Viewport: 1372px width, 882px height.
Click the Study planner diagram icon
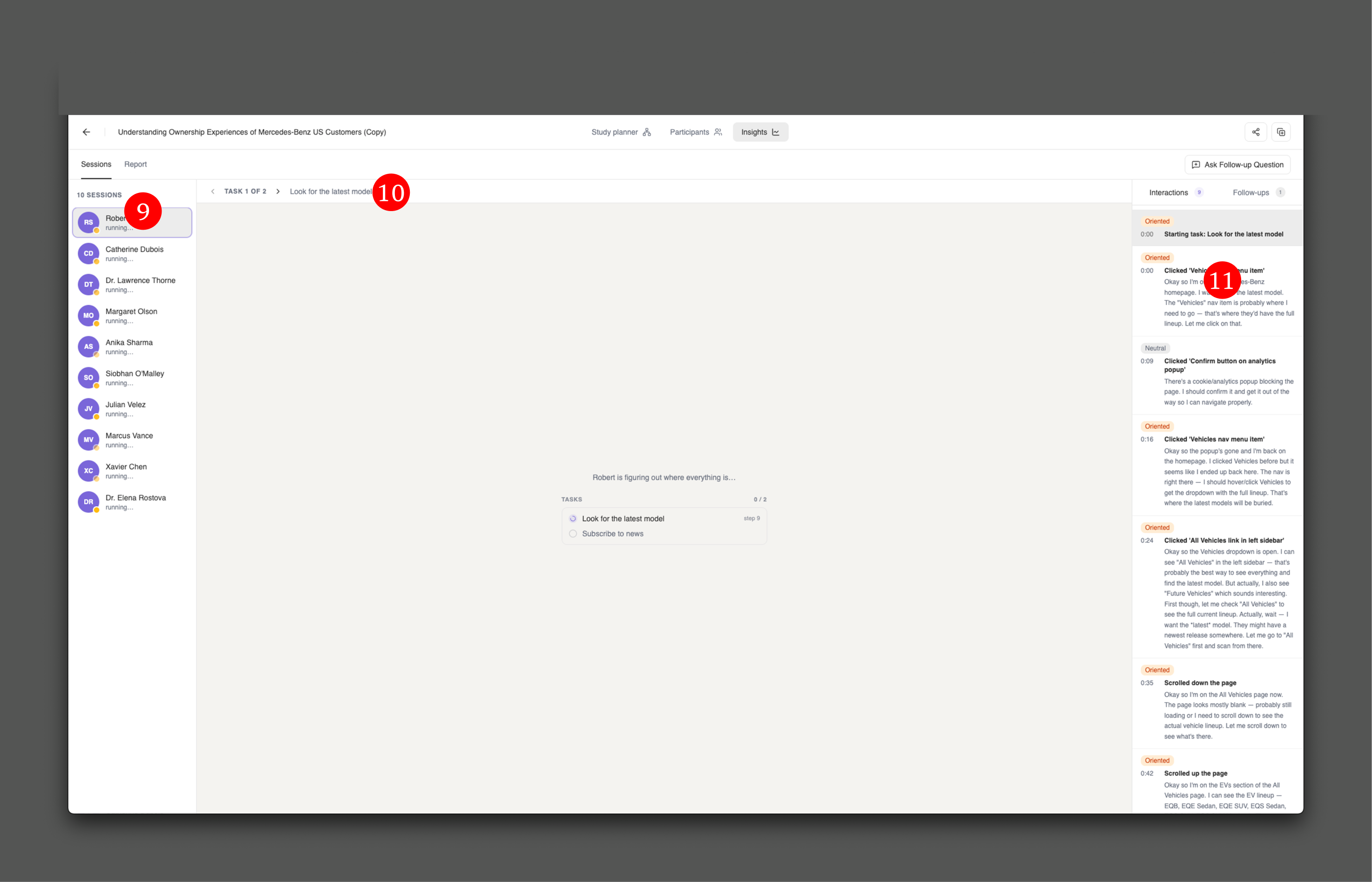[x=647, y=132]
